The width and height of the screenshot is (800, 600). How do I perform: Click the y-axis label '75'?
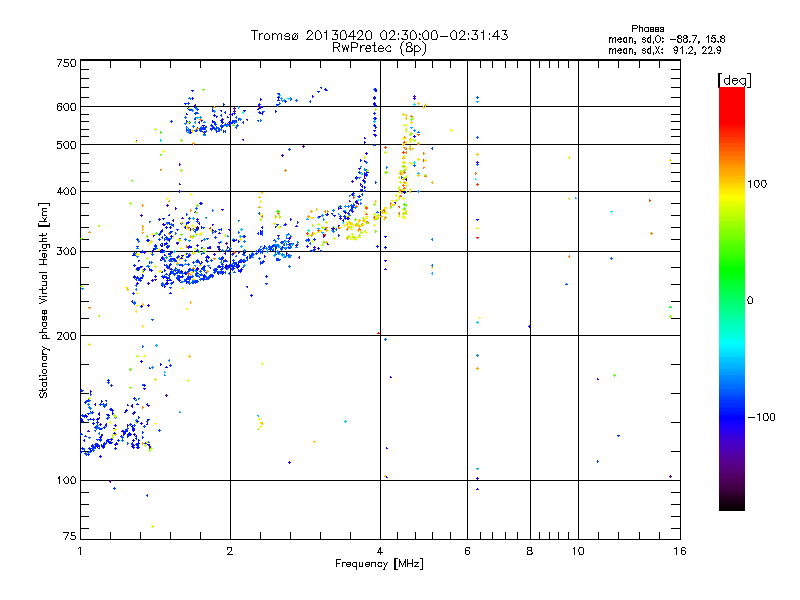(x=70, y=536)
